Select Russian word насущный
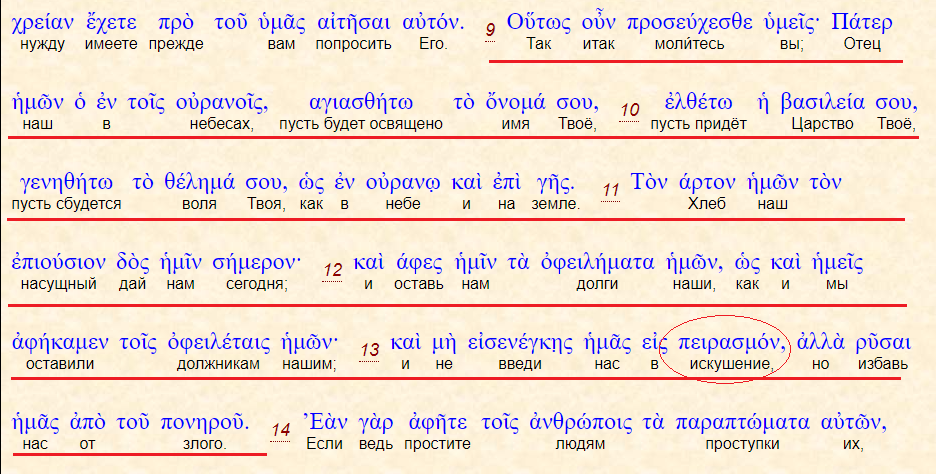 [x=58, y=284]
